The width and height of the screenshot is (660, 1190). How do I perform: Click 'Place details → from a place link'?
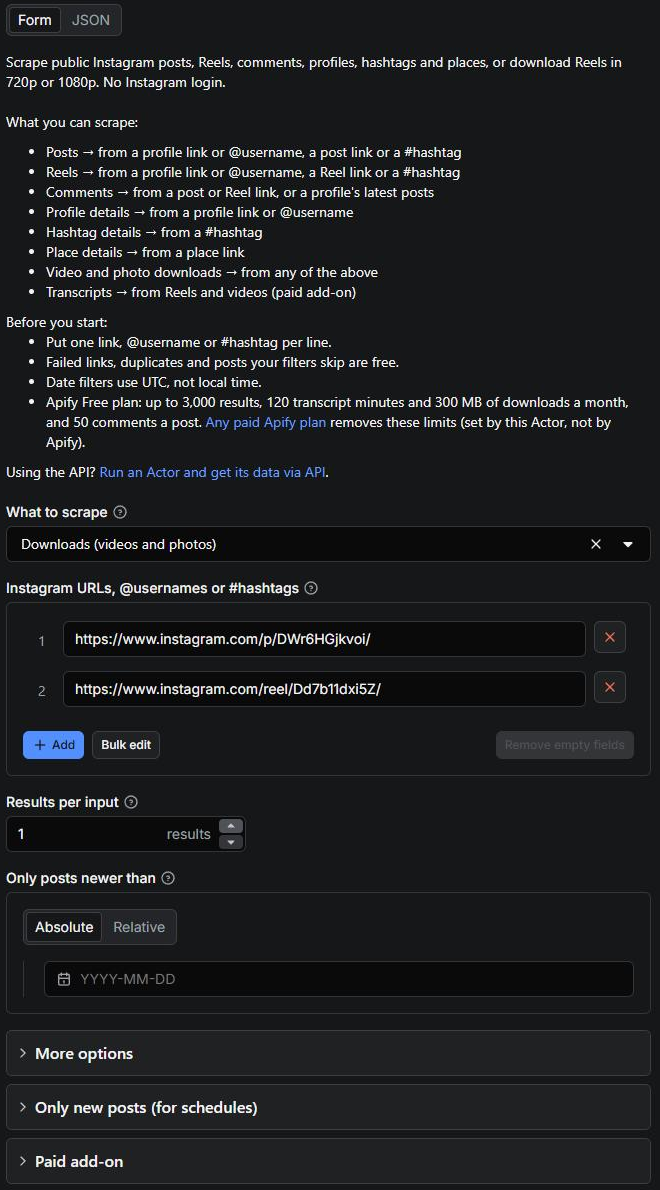click(x=146, y=252)
